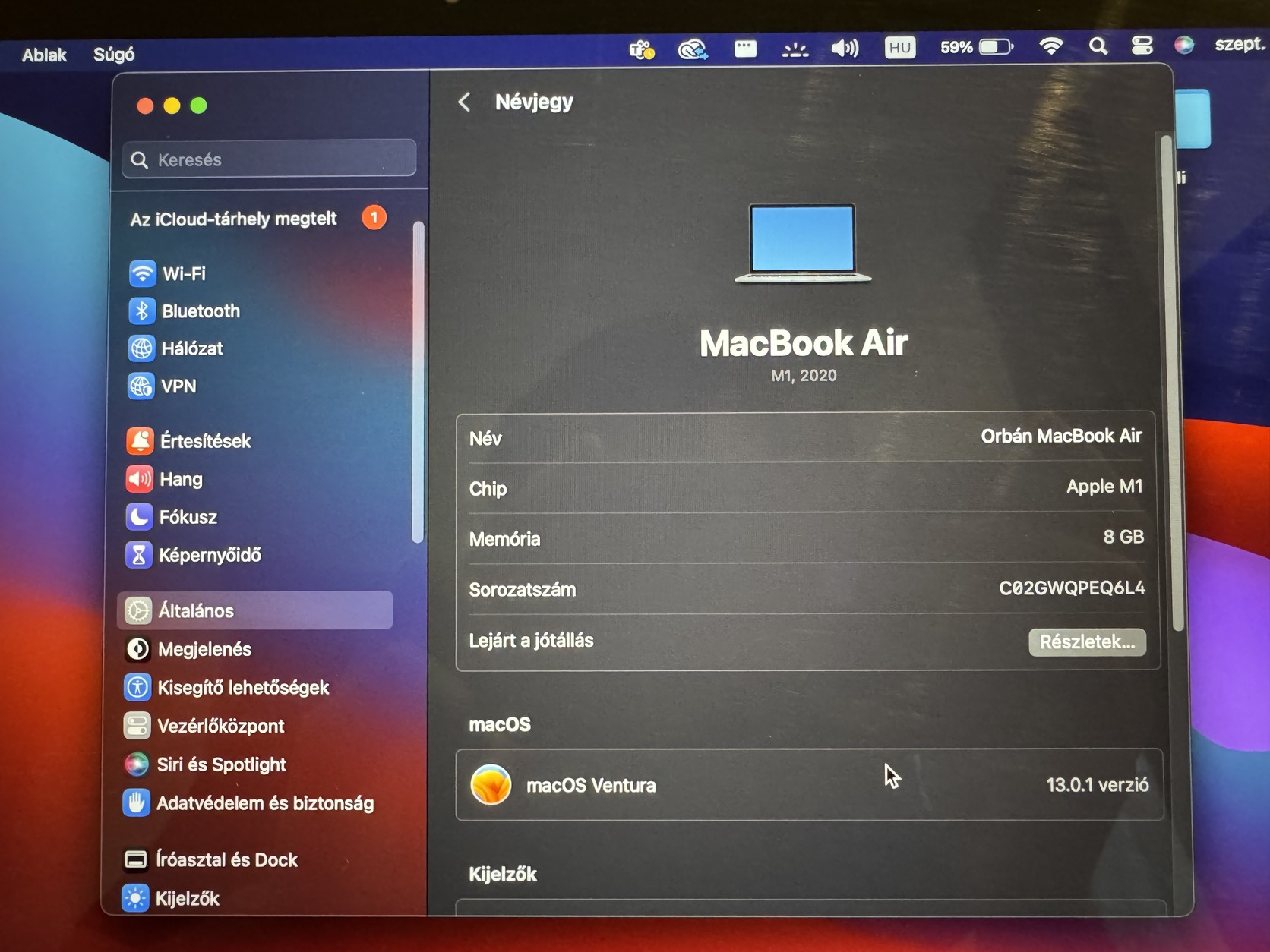Click the MacBook Air title heading
The image size is (1270, 952).
click(804, 343)
